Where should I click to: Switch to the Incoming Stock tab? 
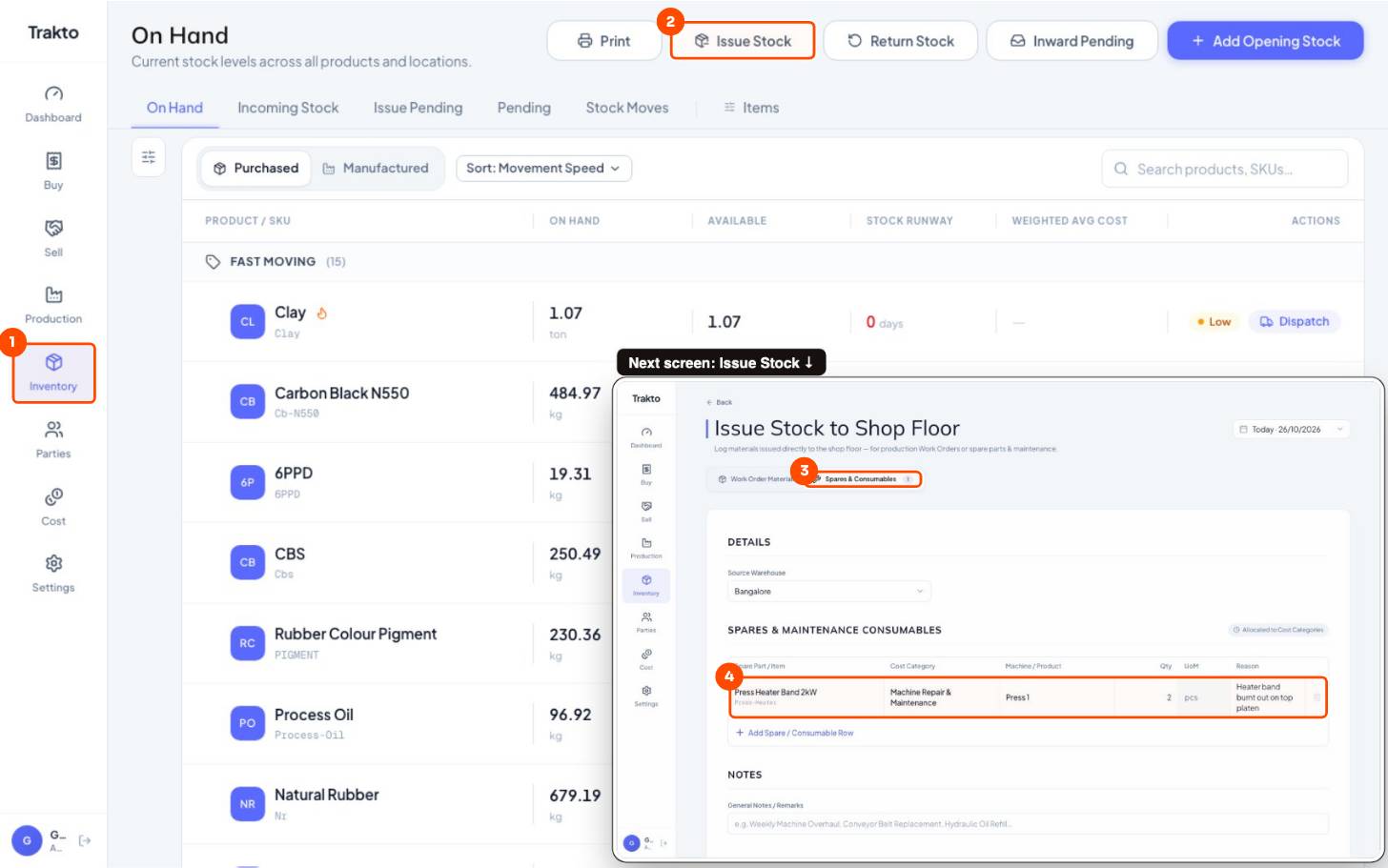(288, 108)
